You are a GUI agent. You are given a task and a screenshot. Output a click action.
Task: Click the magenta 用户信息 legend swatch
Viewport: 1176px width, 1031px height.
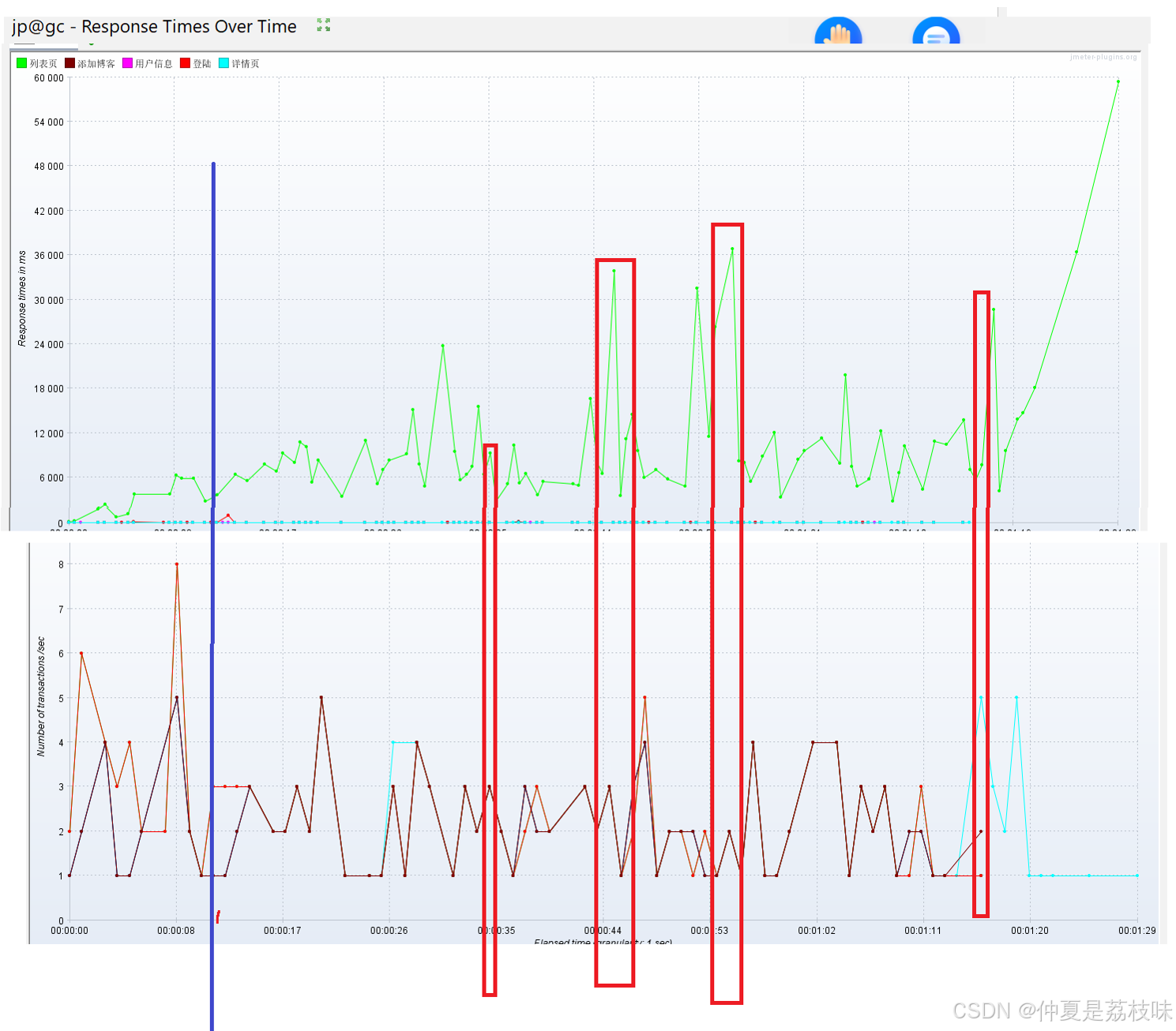click(127, 63)
